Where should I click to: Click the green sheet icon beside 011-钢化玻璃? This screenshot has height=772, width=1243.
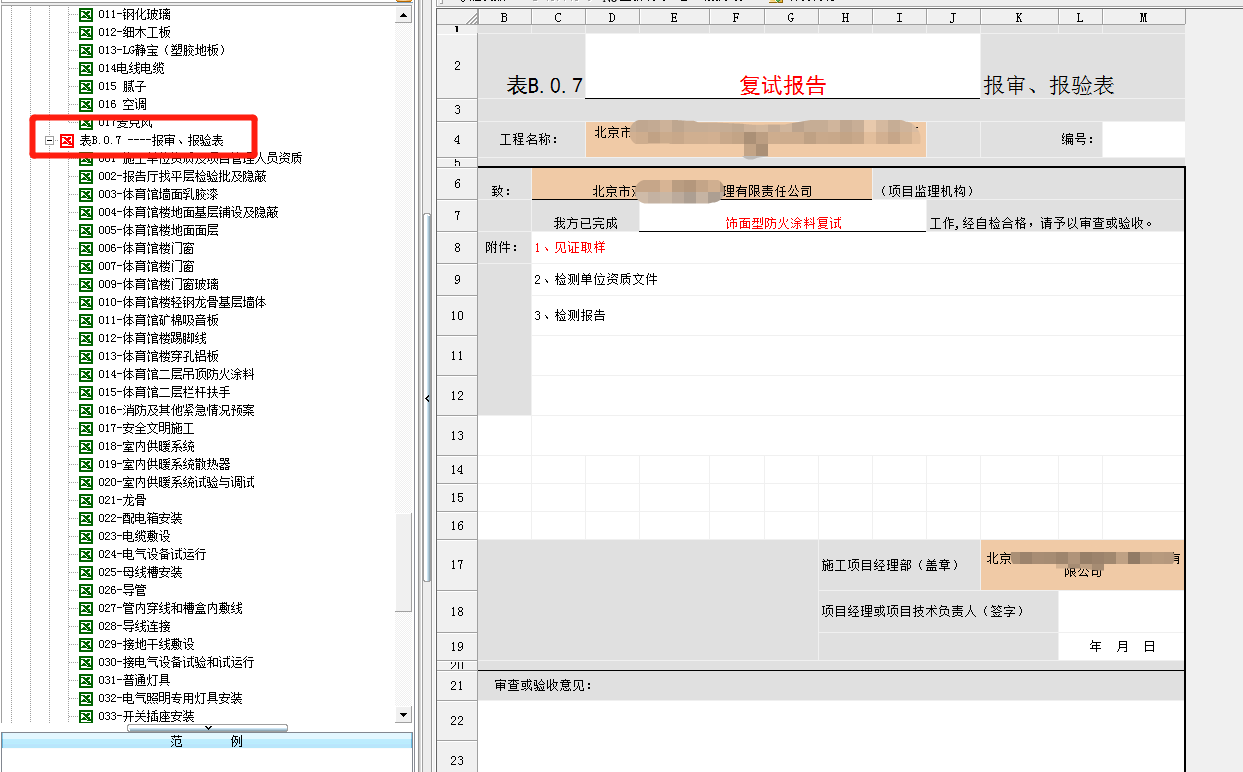(86, 14)
